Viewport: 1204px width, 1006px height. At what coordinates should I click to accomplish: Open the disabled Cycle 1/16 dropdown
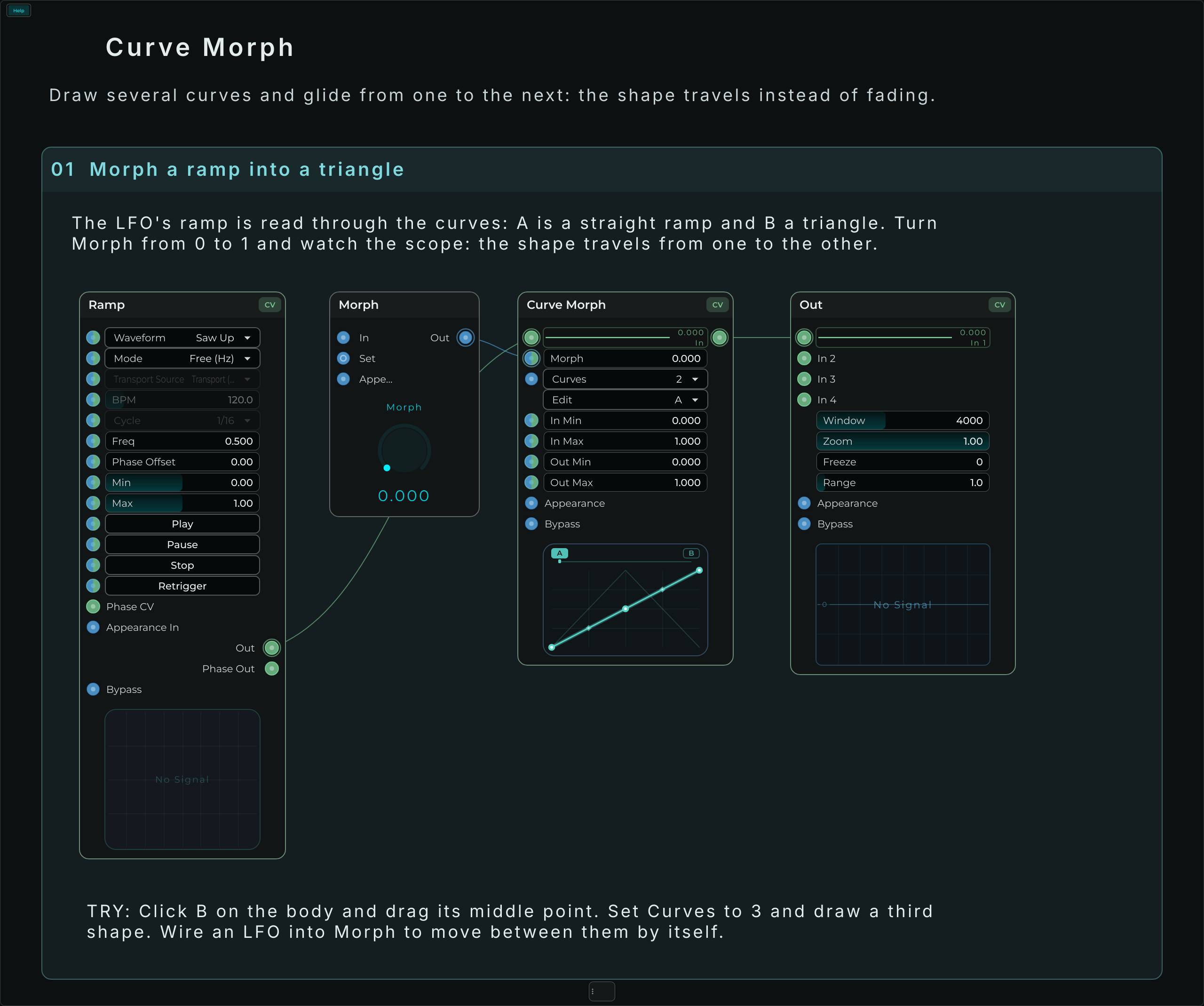182,420
